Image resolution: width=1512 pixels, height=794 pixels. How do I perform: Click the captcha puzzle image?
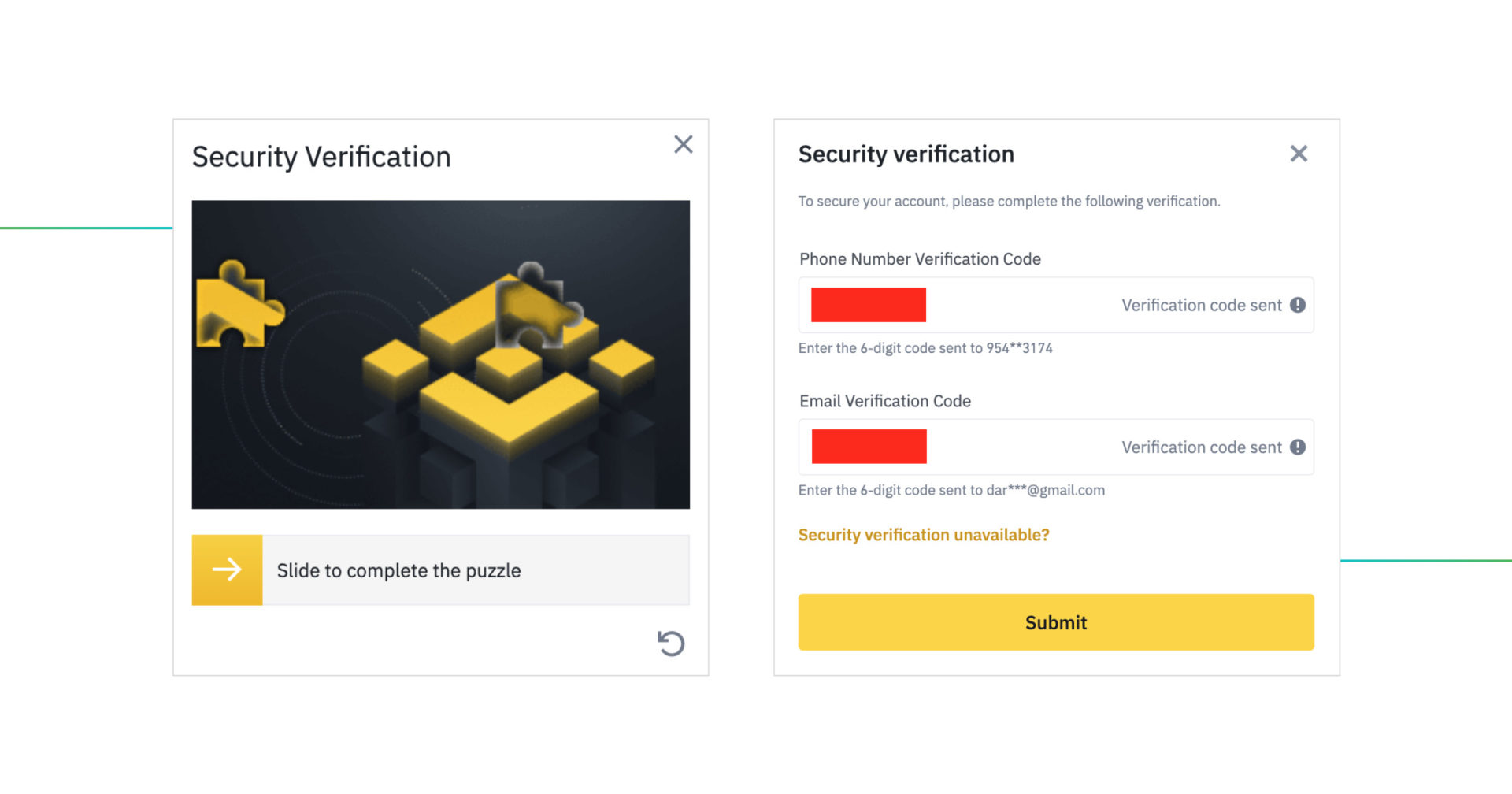pos(440,354)
